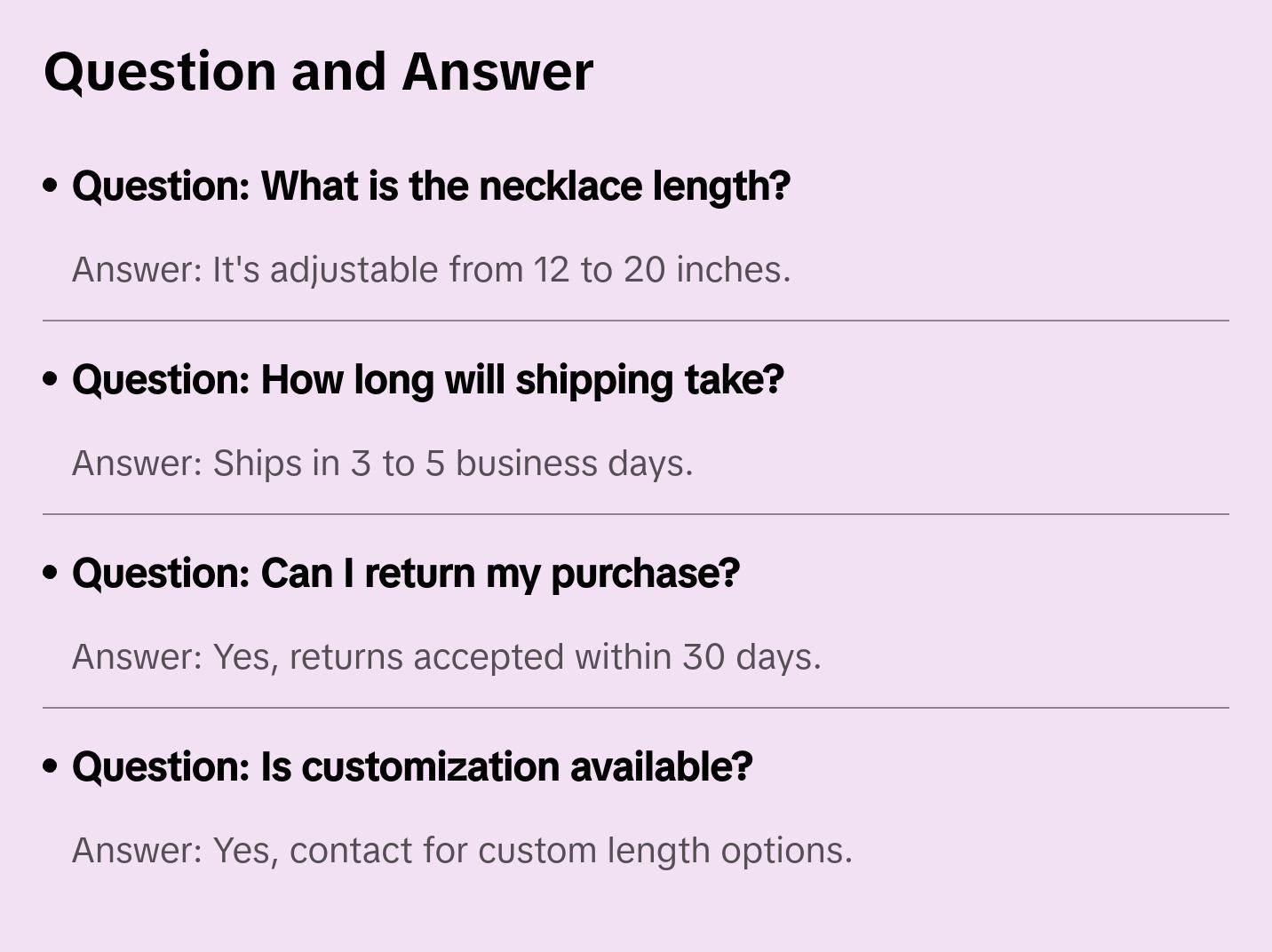
Task: Click the word "Question" in the page heading
Action: point(160,71)
